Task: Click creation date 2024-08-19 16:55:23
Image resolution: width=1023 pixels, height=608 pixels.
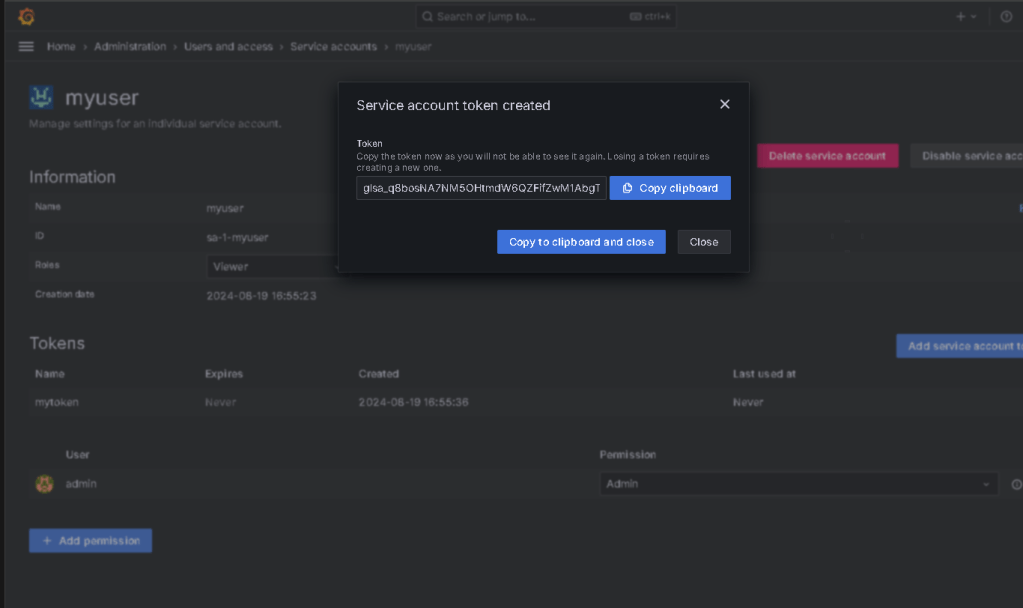Action: (x=261, y=296)
